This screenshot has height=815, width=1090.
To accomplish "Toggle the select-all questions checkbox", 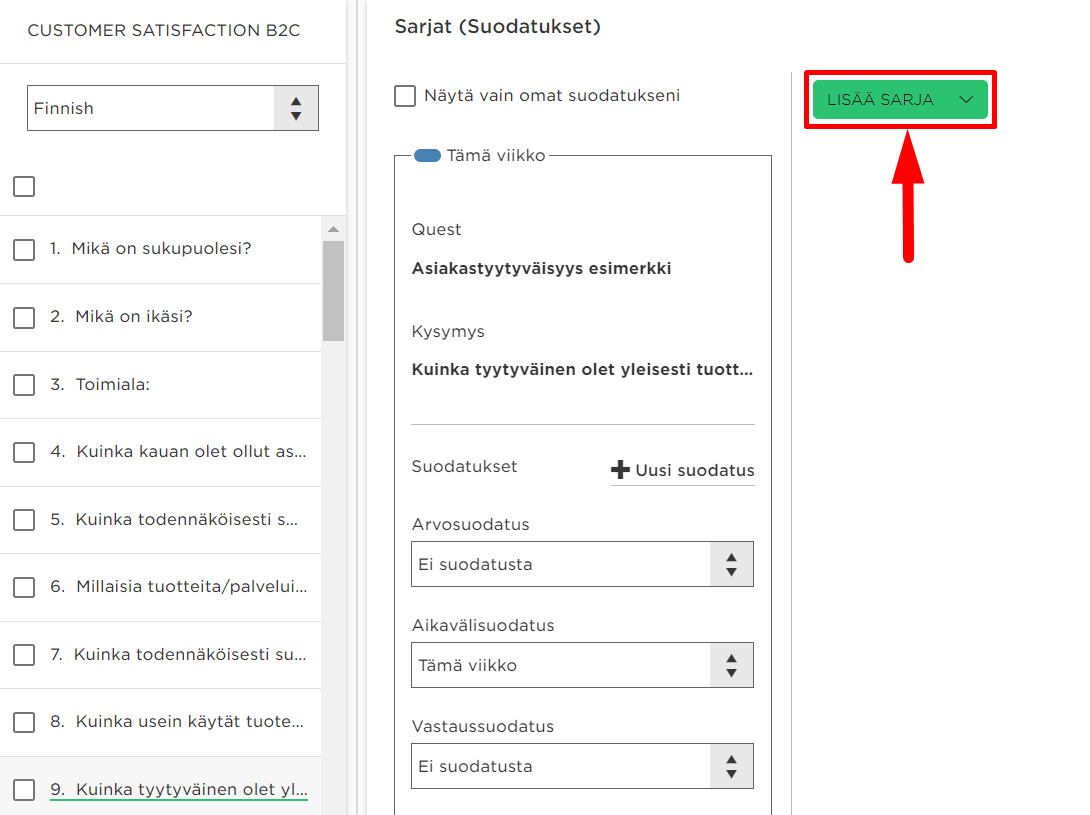I will pos(24,186).
